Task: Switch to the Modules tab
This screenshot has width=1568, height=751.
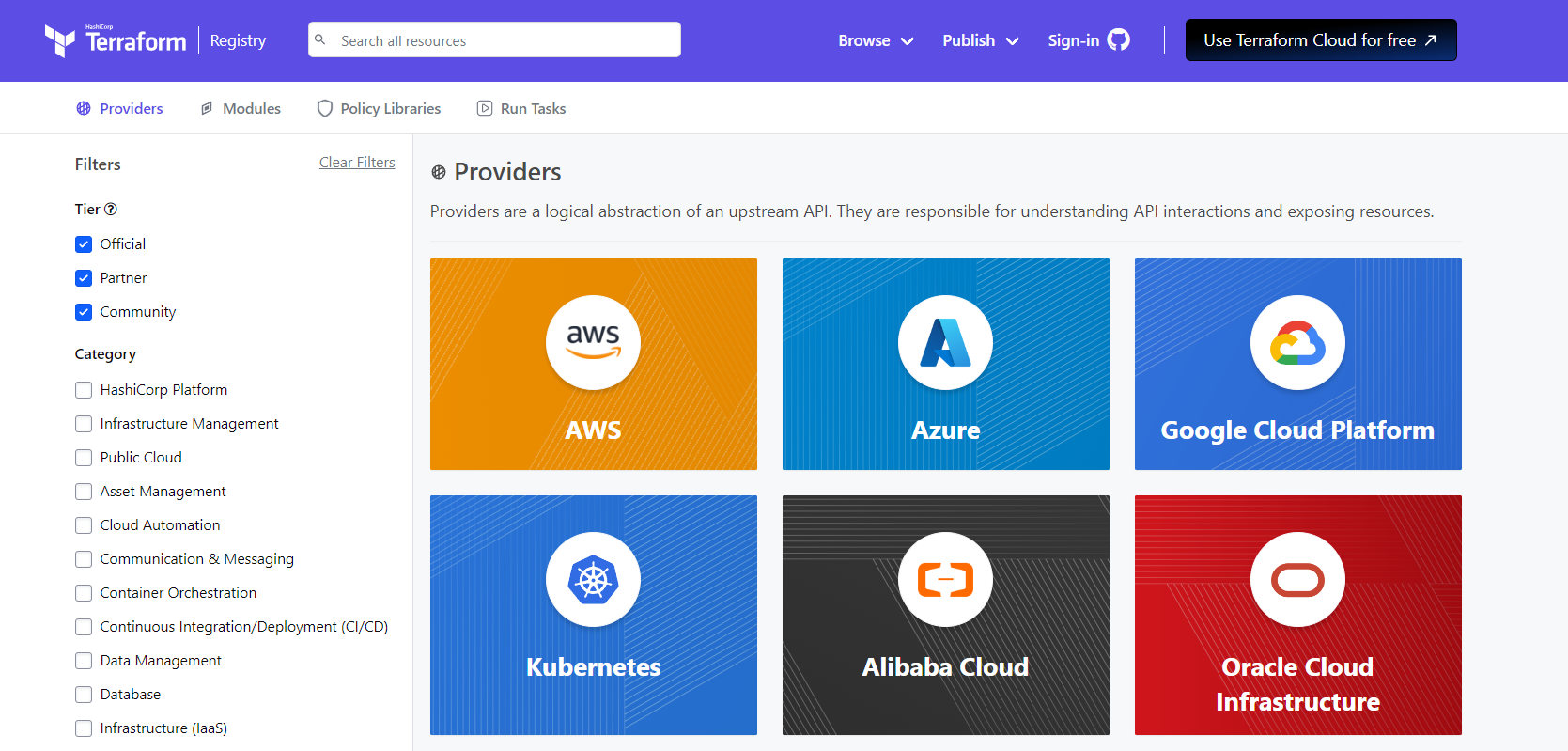Action: (241, 108)
